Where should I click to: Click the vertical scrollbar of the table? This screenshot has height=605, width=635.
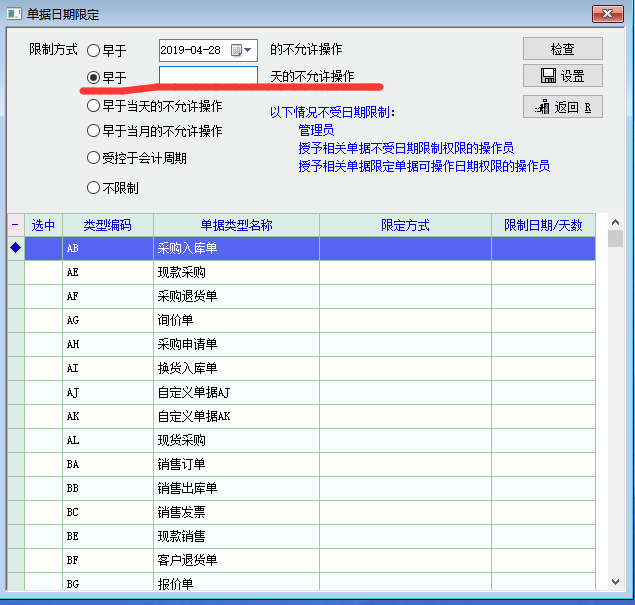[615, 400]
